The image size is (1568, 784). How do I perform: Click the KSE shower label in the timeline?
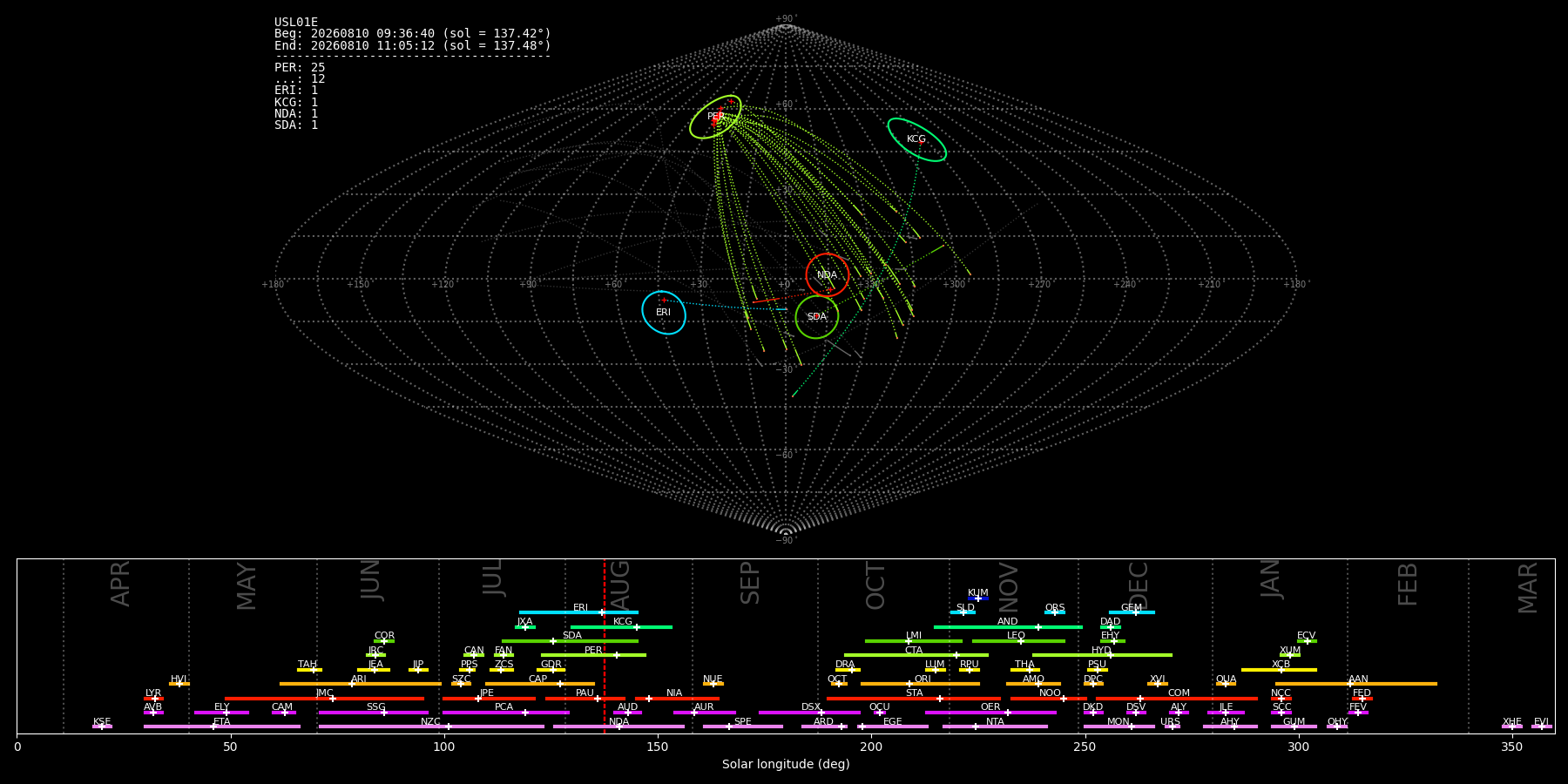(102, 722)
